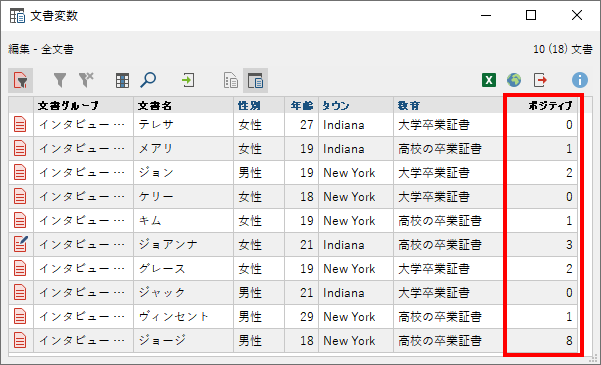
Task: Click the document icon in ケリー row
Action: [20, 196]
